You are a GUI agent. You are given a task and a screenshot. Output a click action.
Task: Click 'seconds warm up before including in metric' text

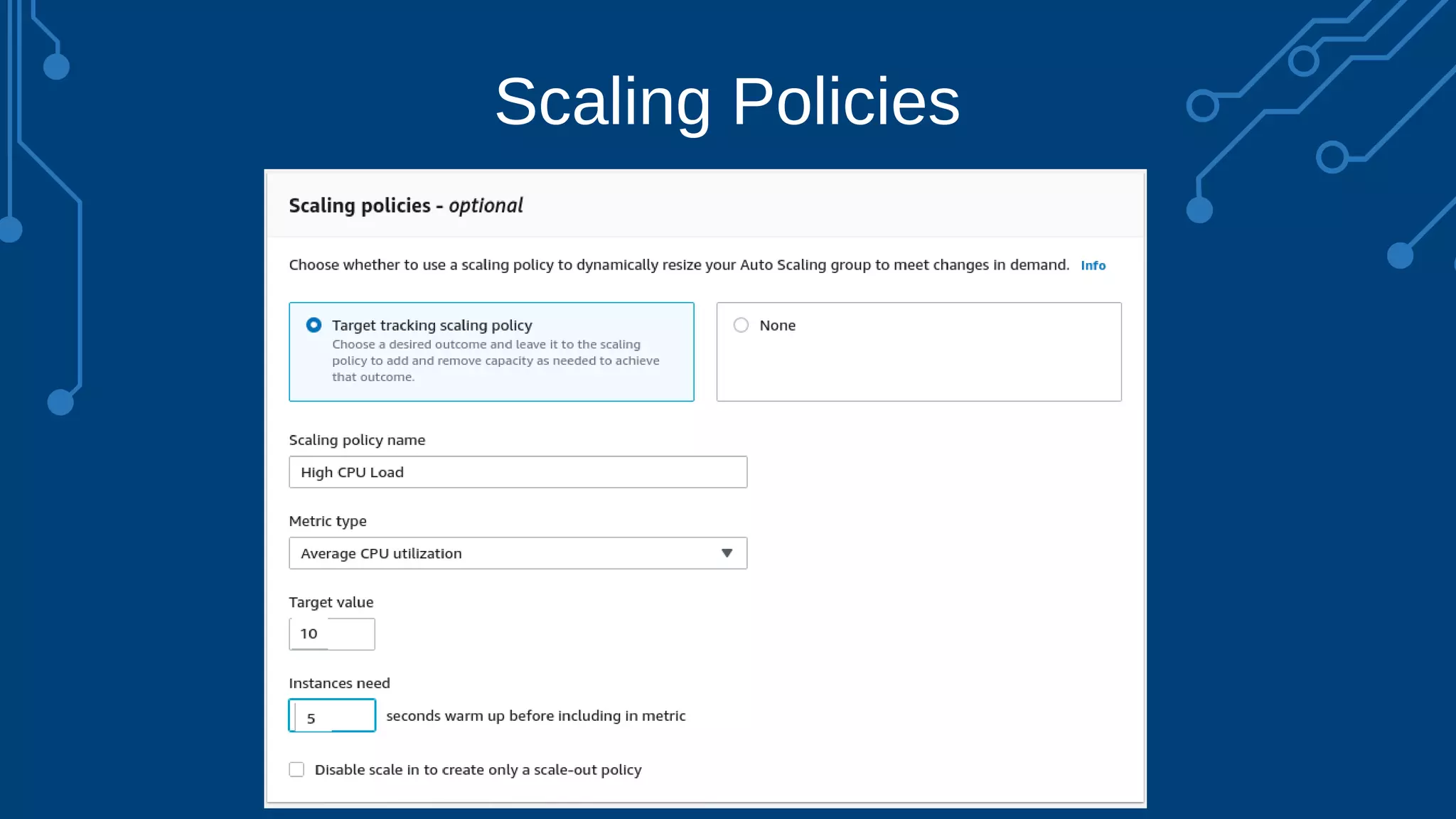pyautogui.click(x=536, y=716)
